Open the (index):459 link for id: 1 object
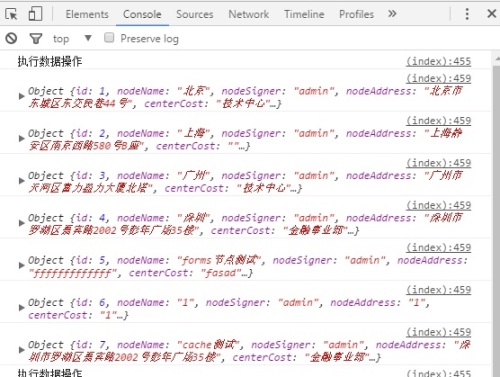The image size is (500, 377). pos(438,78)
